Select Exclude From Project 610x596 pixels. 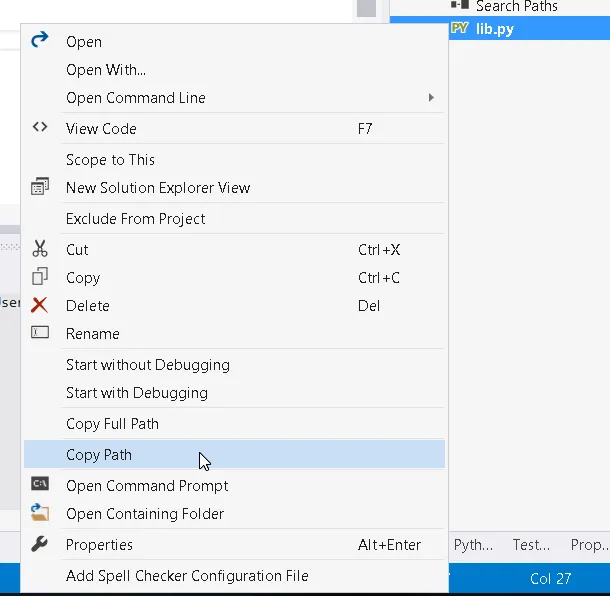(135, 219)
